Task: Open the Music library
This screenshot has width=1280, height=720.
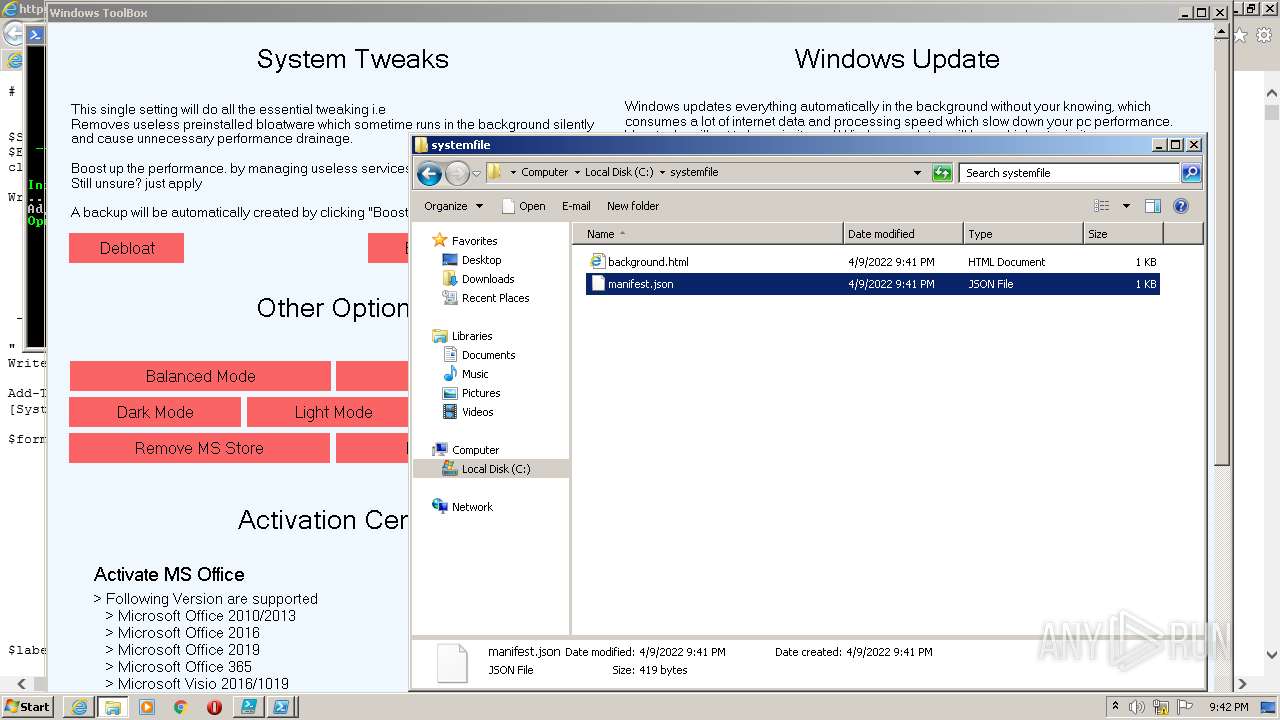Action: (x=475, y=374)
